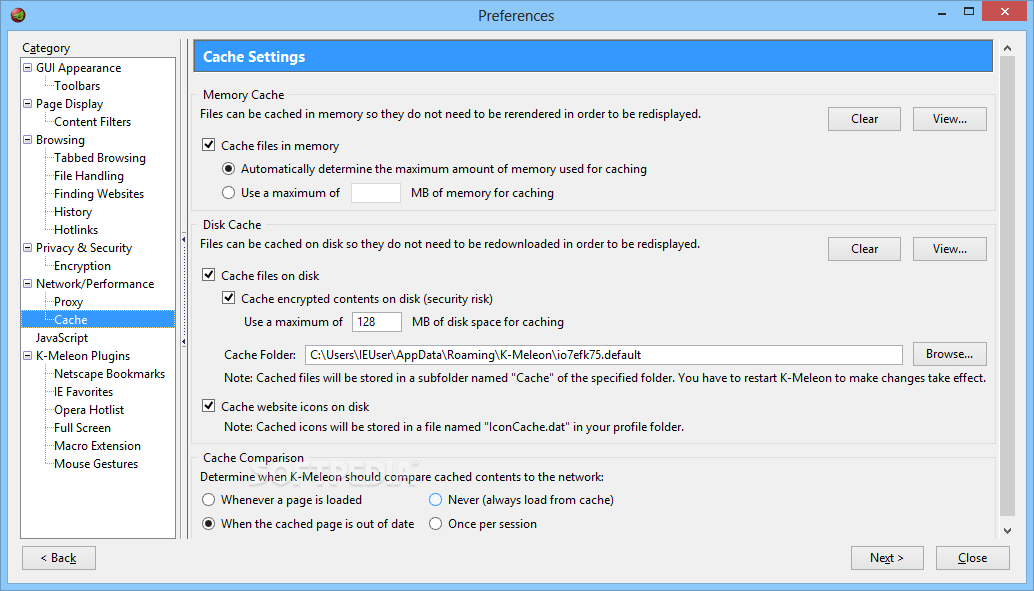The height and width of the screenshot is (591, 1034).
Task: Disable Cache website icons on disk
Action: click(208, 406)
